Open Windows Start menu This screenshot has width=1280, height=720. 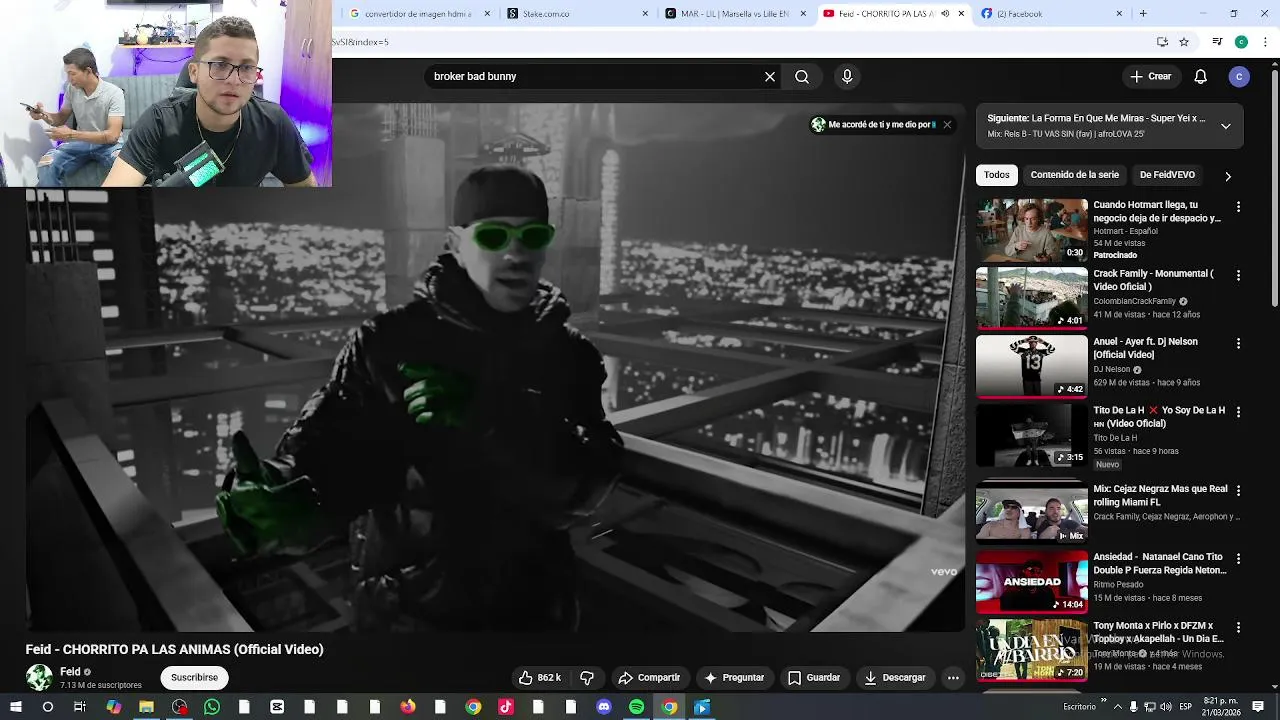pyautogui.click(x=16, y=707)
